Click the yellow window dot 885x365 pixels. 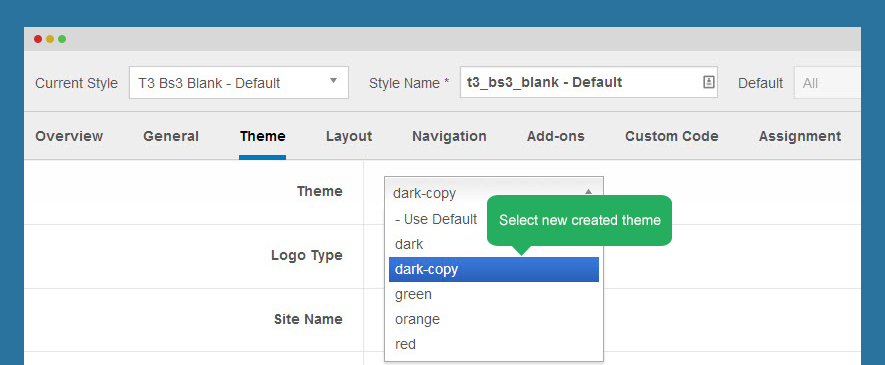pyautogui.click(x=50, y=39)
